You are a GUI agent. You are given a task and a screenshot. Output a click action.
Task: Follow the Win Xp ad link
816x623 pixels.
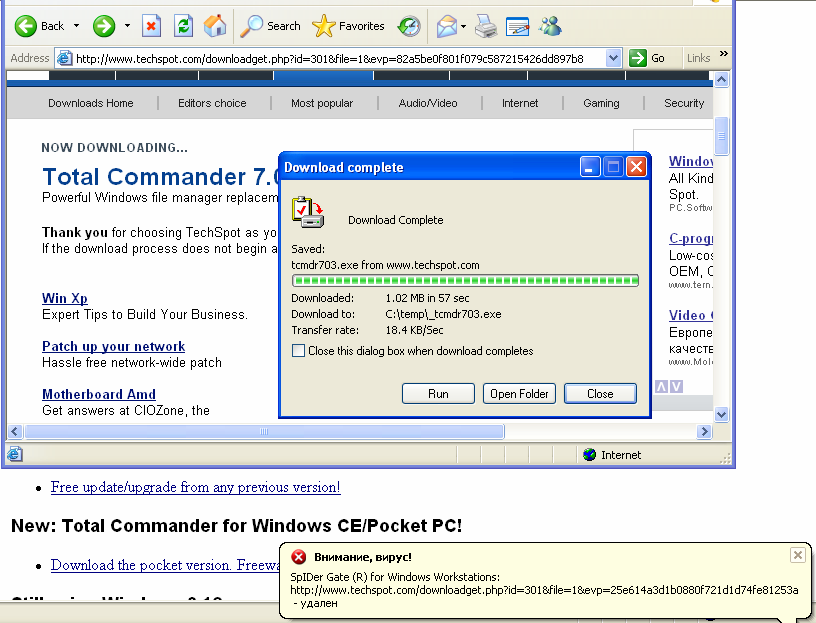pos(65,298)
